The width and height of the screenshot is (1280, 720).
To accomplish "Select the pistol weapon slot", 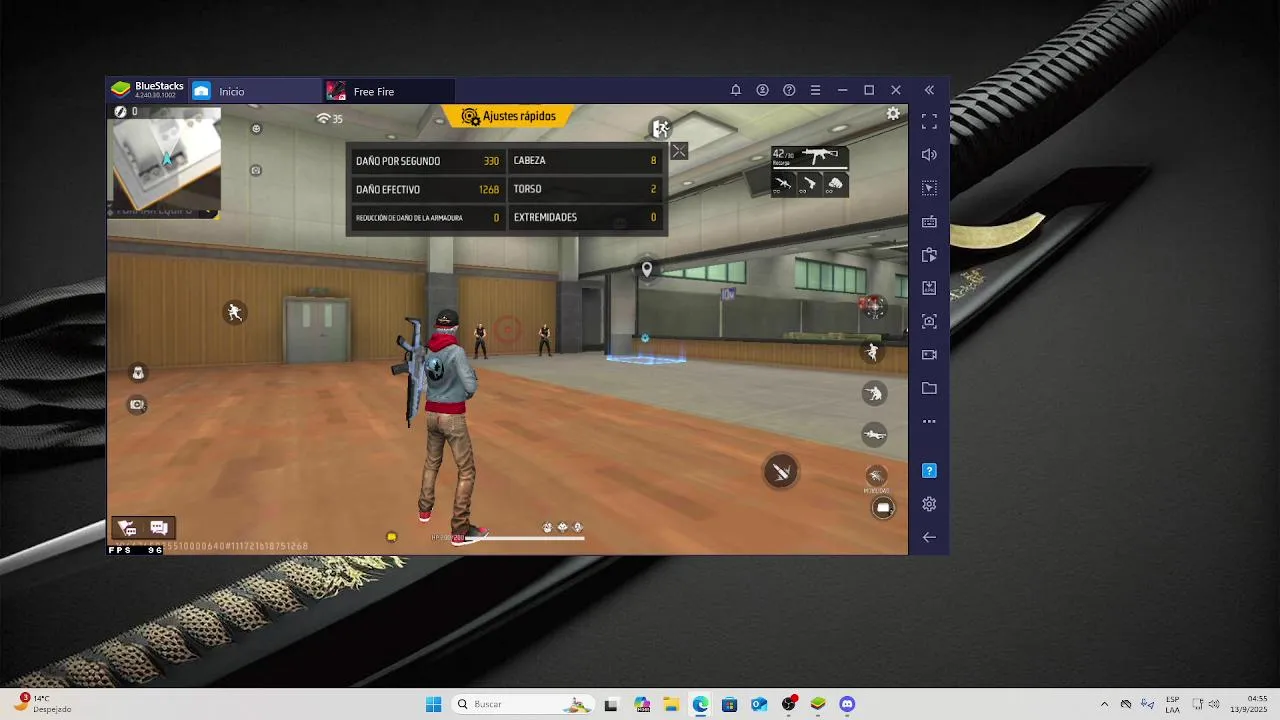I will point(809,184).
